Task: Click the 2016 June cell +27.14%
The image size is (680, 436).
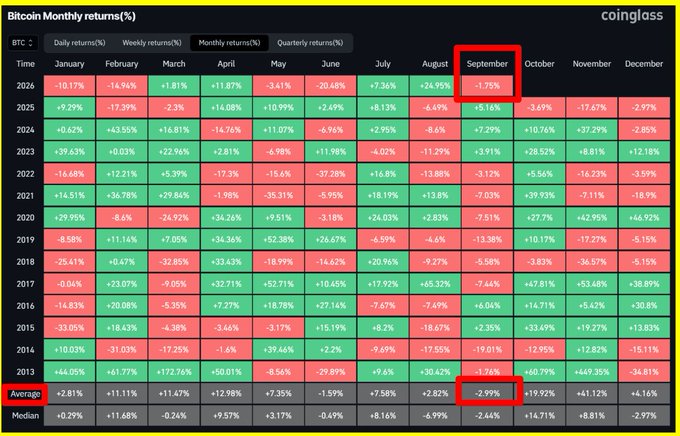Action: point(330,306)
